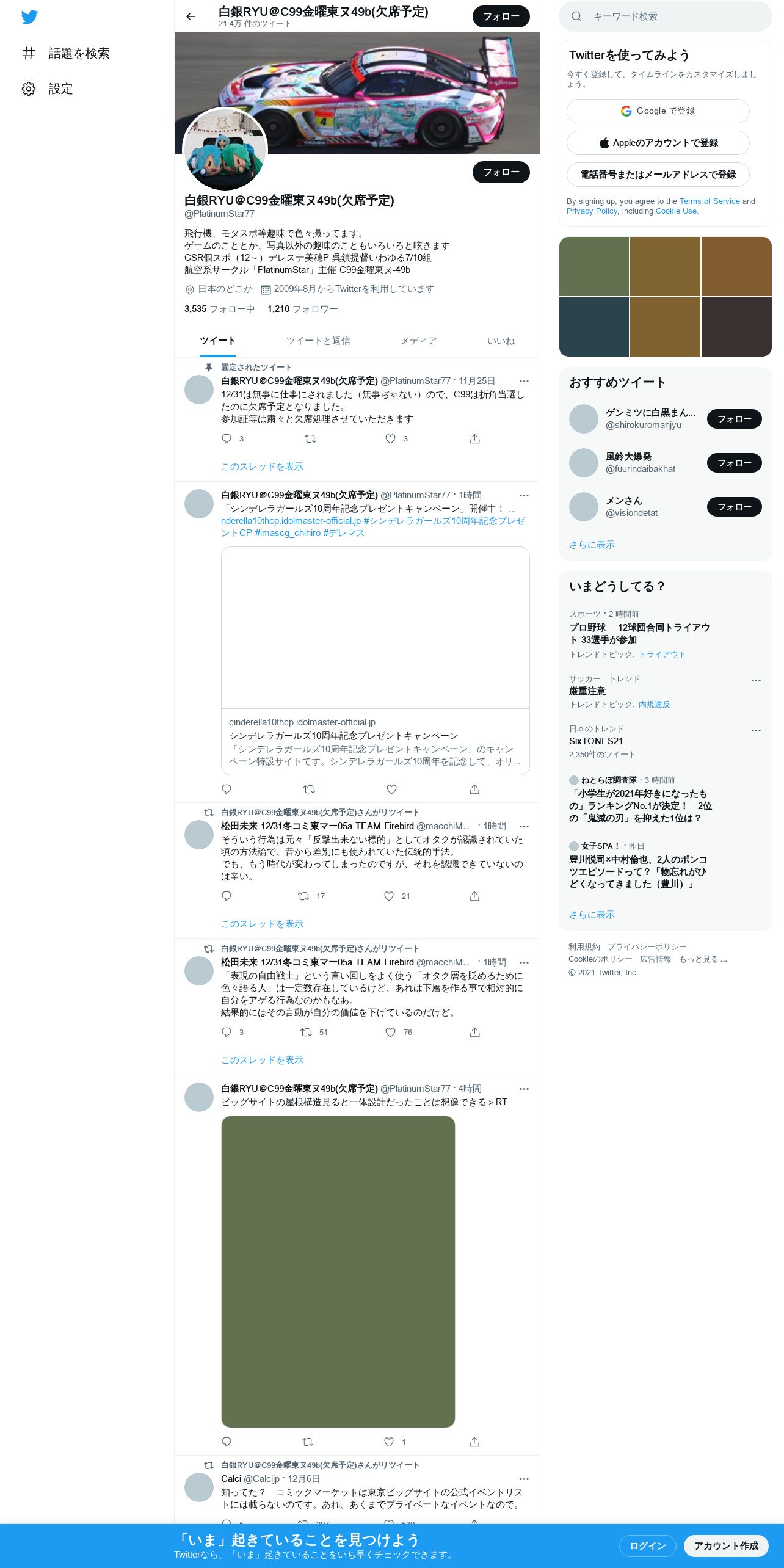Click #imascg_chihiro hashtag
Image resolution: width=784 pixels, height=1568 pixels.
click(x=288, y=533)
